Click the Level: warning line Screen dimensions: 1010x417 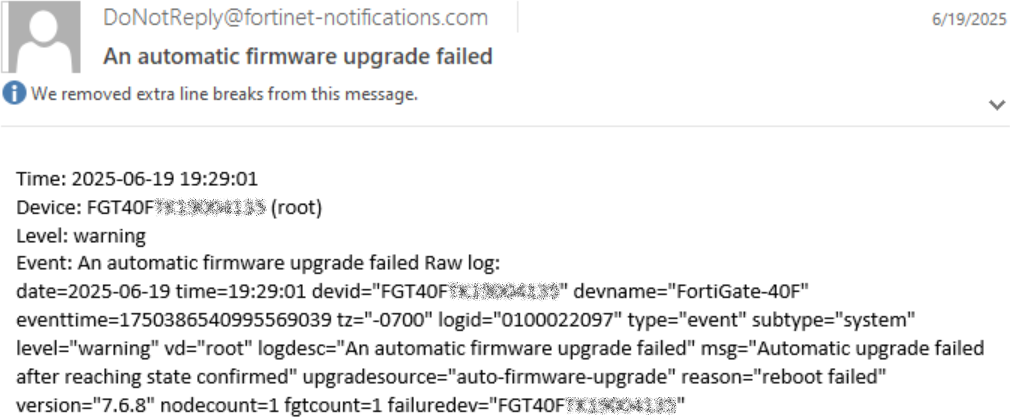click(81, 237)
